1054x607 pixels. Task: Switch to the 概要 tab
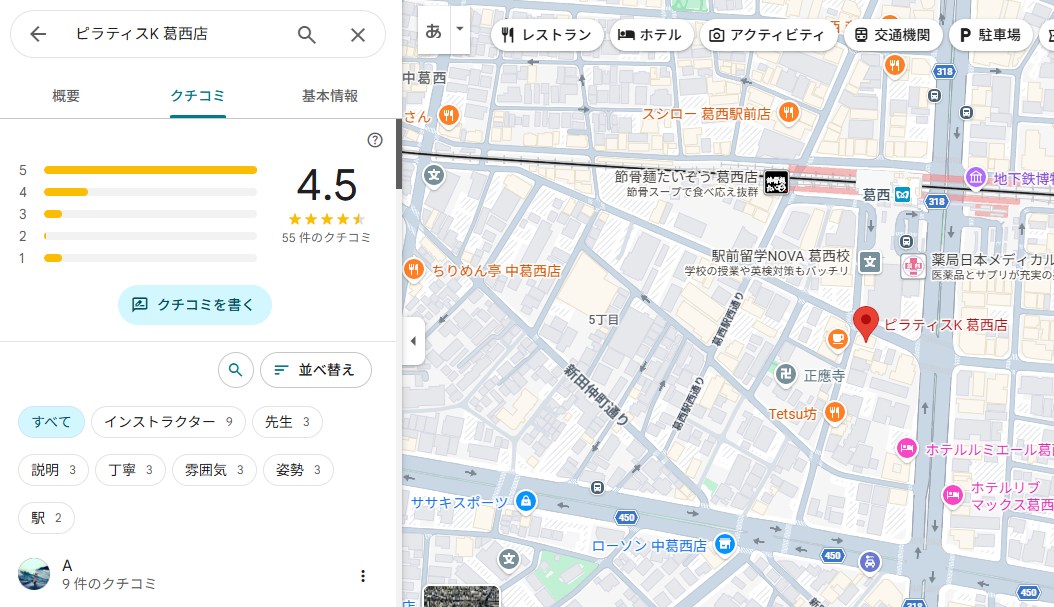66,96
